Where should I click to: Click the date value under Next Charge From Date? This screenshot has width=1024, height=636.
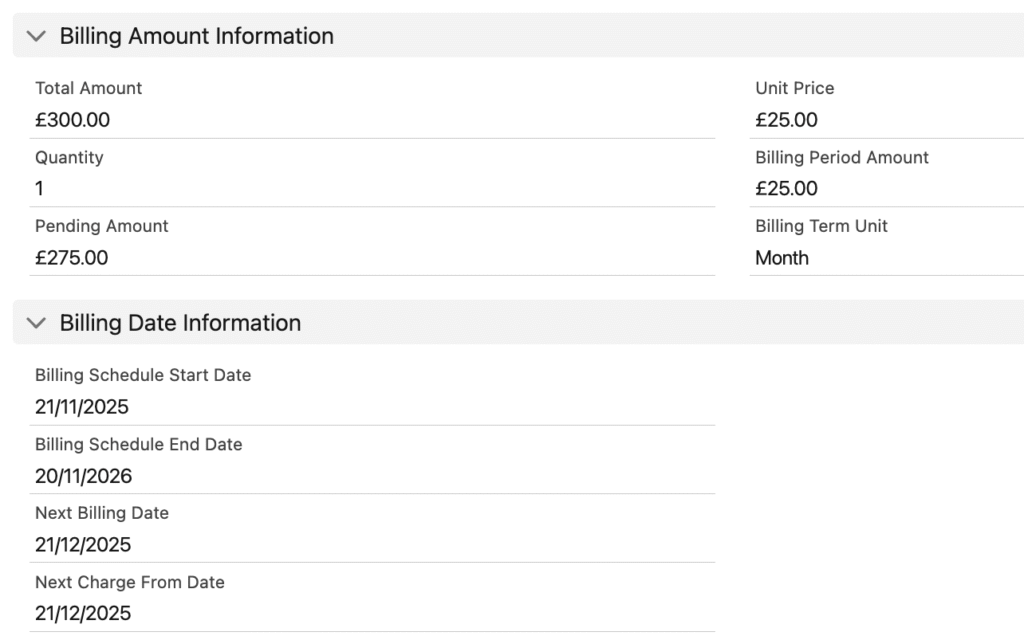(82, 613)
